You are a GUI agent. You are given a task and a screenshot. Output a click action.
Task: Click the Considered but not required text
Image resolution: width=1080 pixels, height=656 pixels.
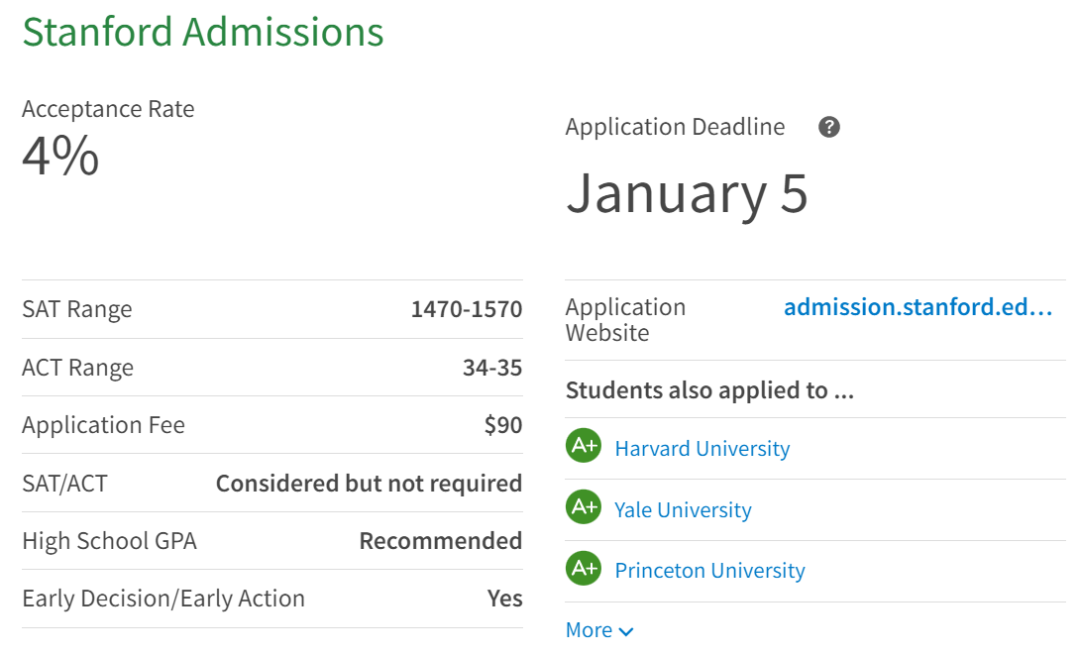pyautogui.click(x=369, y=484)
